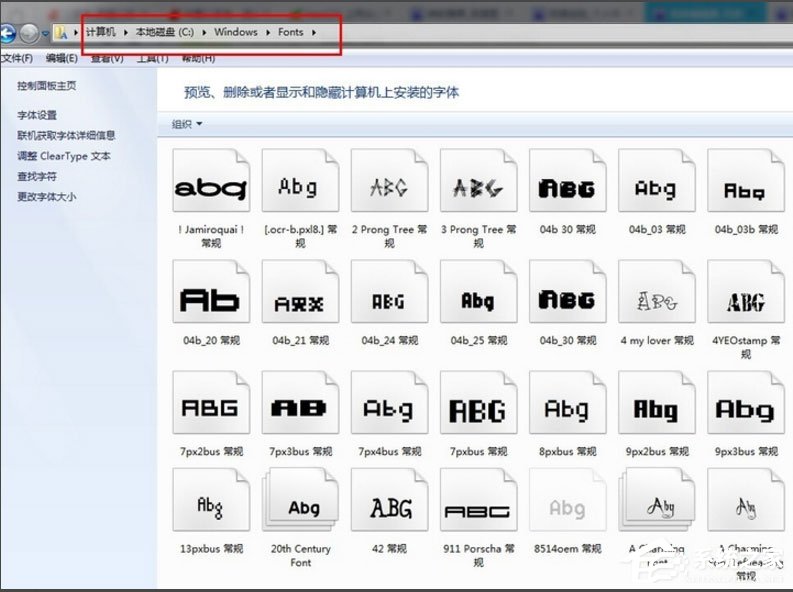Select Fonts in the address path

[290, 32]
